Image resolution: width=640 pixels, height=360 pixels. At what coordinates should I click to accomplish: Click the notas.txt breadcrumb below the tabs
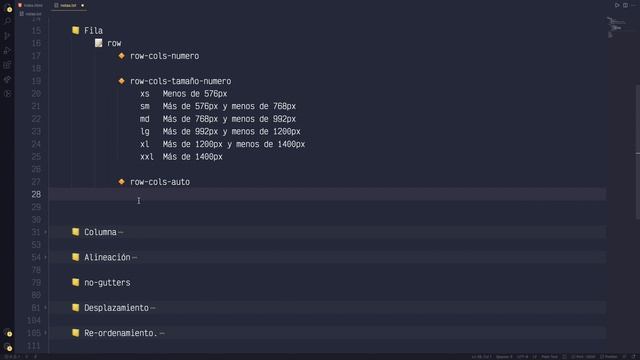click(x=31, y=14)
